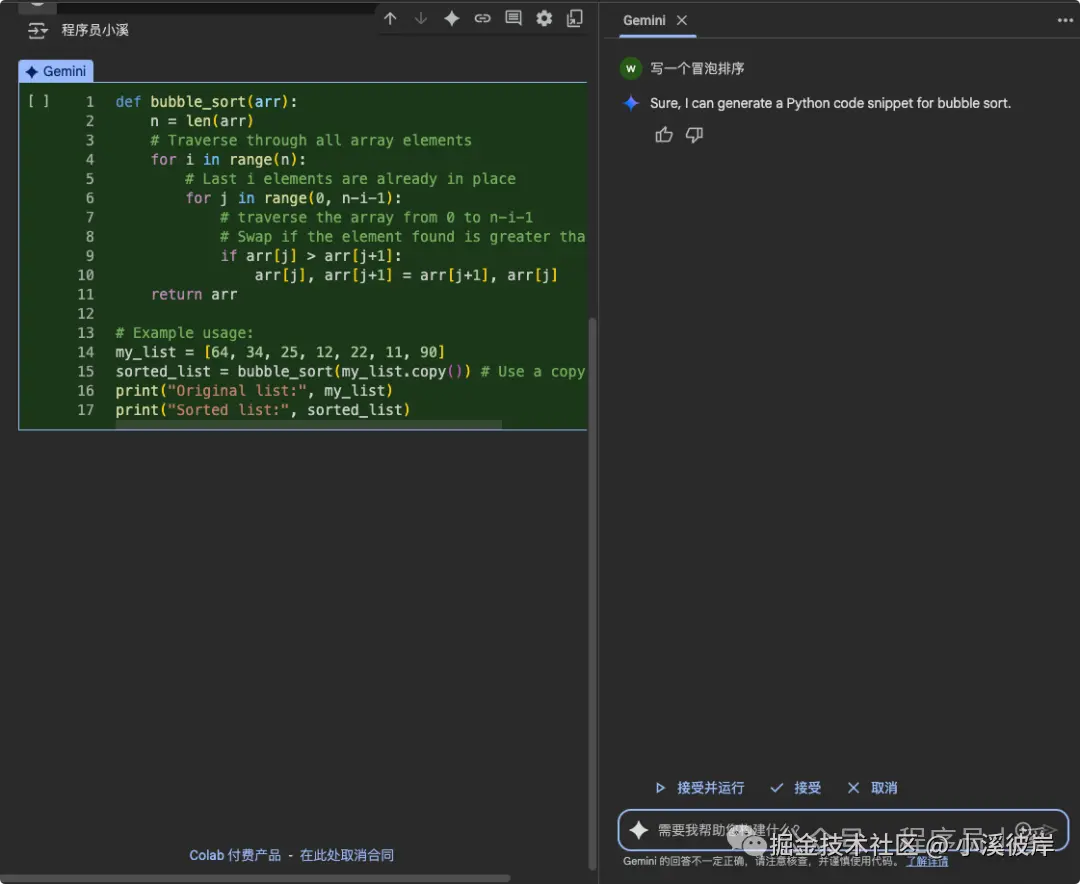This screenshot has height=884, width=1080.
Task: Copy link to cell using link icon
Action: (x=483, y=18)
